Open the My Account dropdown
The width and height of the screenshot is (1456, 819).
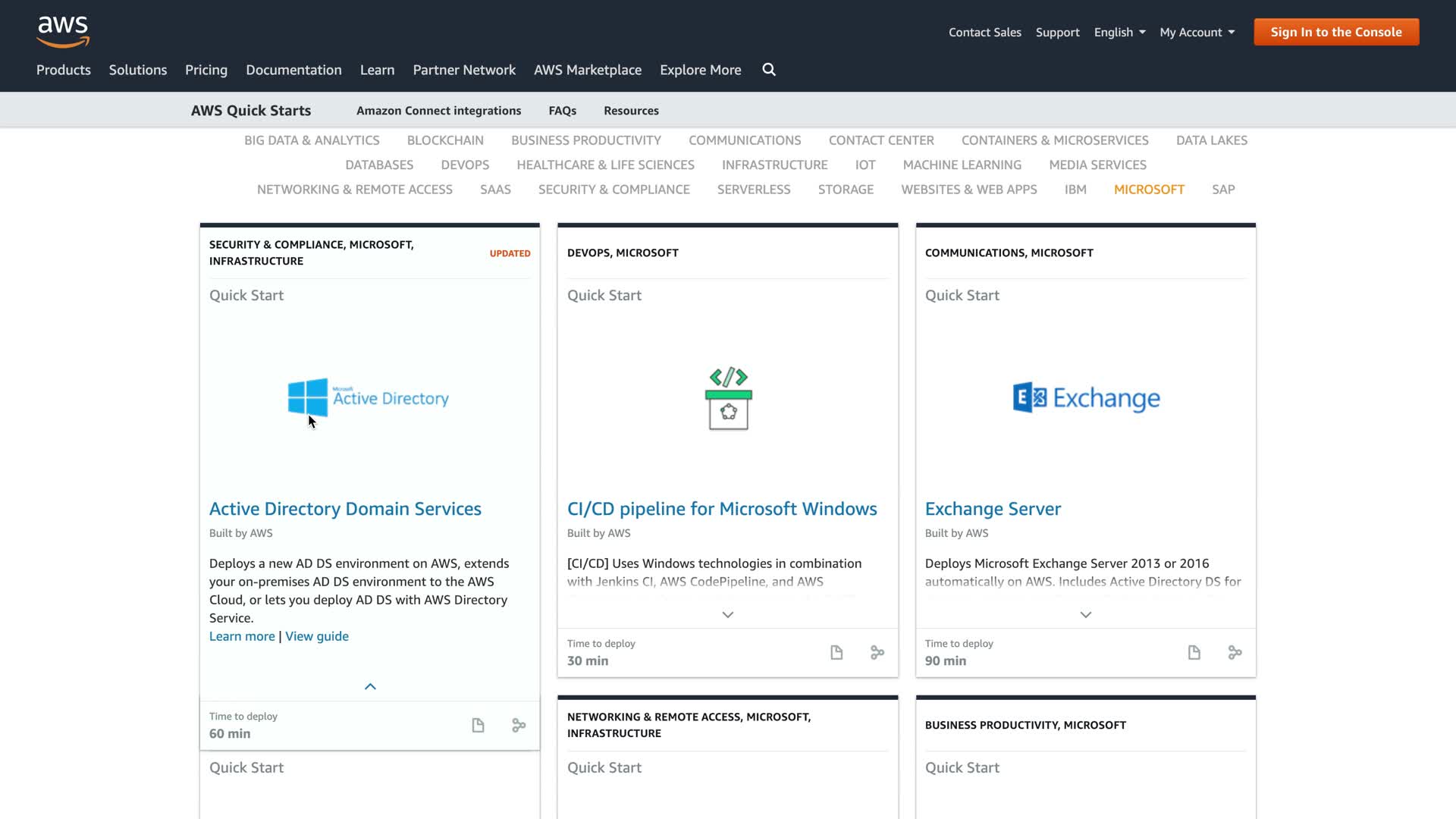(1197, 32)
